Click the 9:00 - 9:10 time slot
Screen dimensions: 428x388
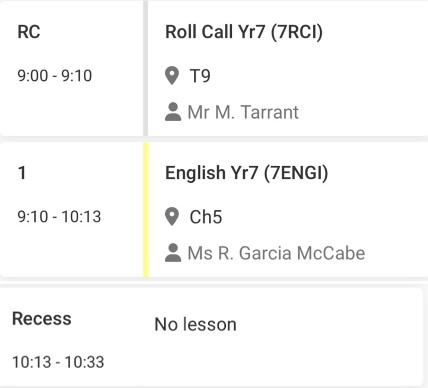pos(55,76)
